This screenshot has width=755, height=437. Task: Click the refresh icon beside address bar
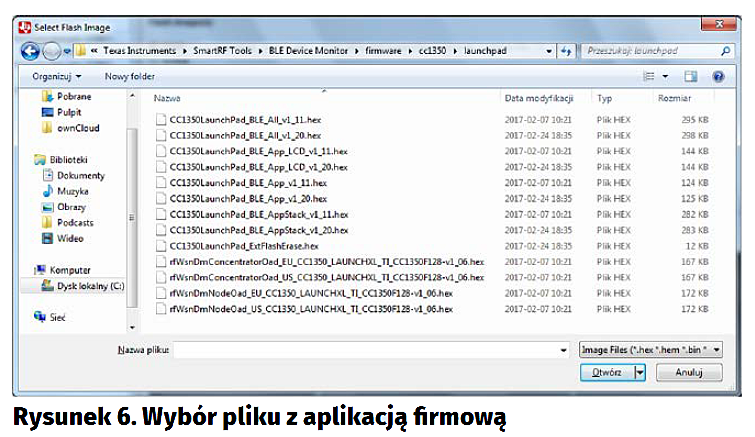click(567, 51)
